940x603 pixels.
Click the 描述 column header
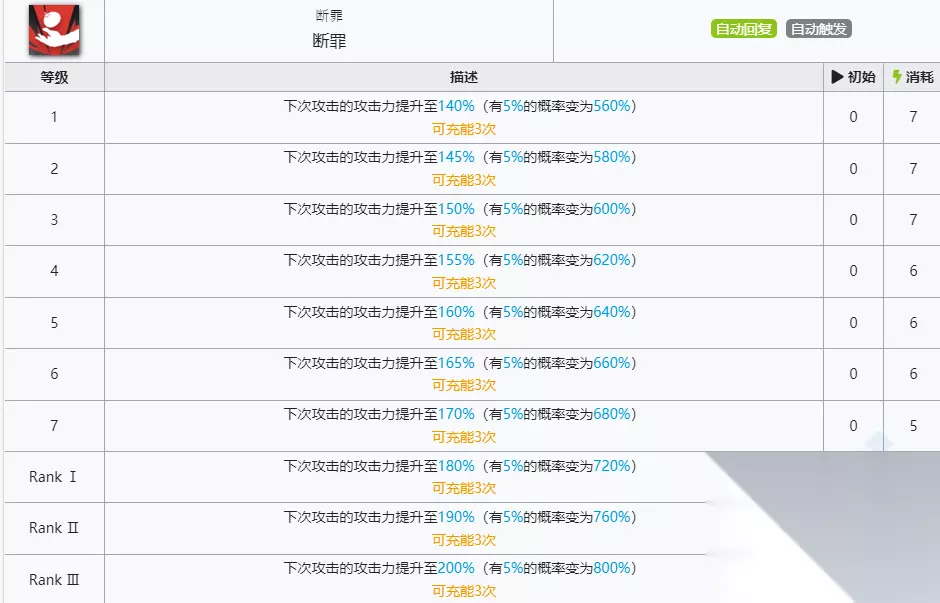[464, 77]
